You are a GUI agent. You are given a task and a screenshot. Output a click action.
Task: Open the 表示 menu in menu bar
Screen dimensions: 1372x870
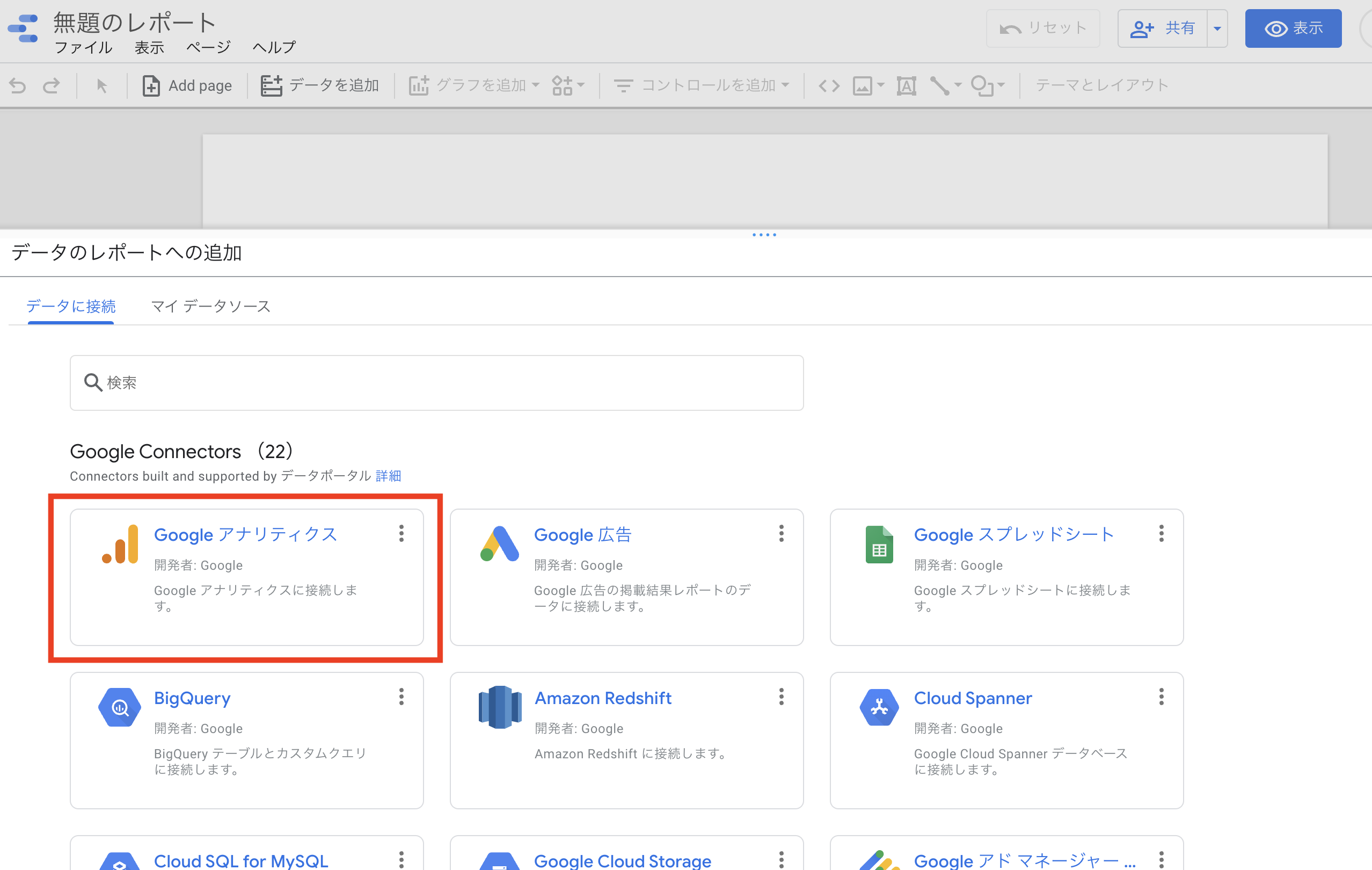(x=149, y=47)
